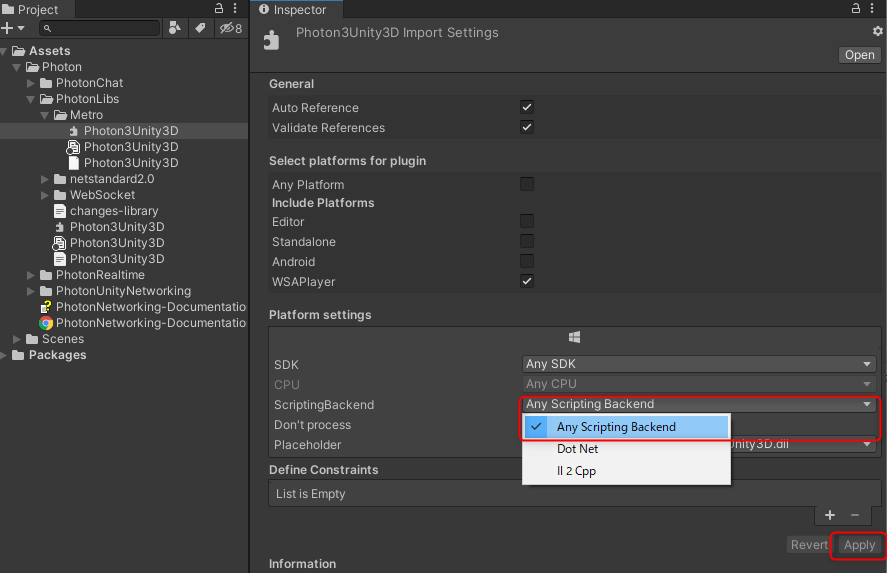
Task: Click the plugin puzzle icon beside Import Settings title
Action: coord(272,40)
